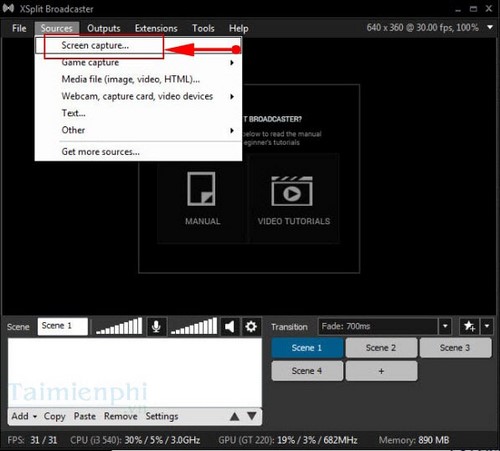The height and width of the screenshot is (451, 500).
Task: Click the Scene 1 name input field
Action: [x=63, y=326]
